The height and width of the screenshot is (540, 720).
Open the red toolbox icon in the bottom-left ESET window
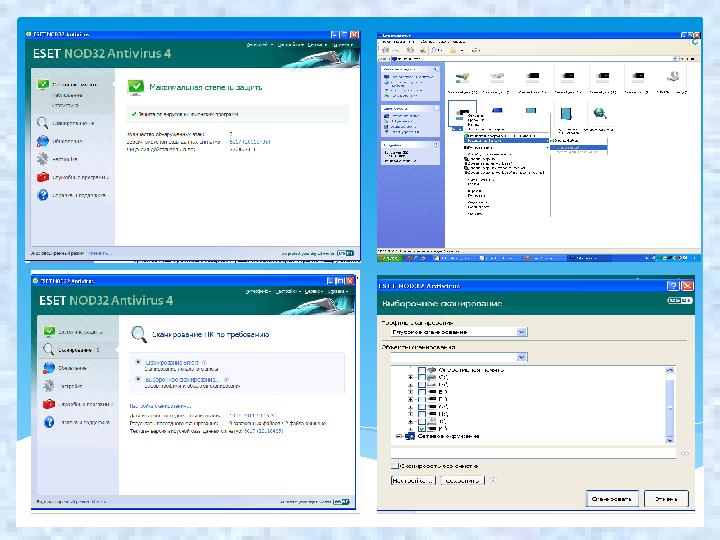[49, 404]
